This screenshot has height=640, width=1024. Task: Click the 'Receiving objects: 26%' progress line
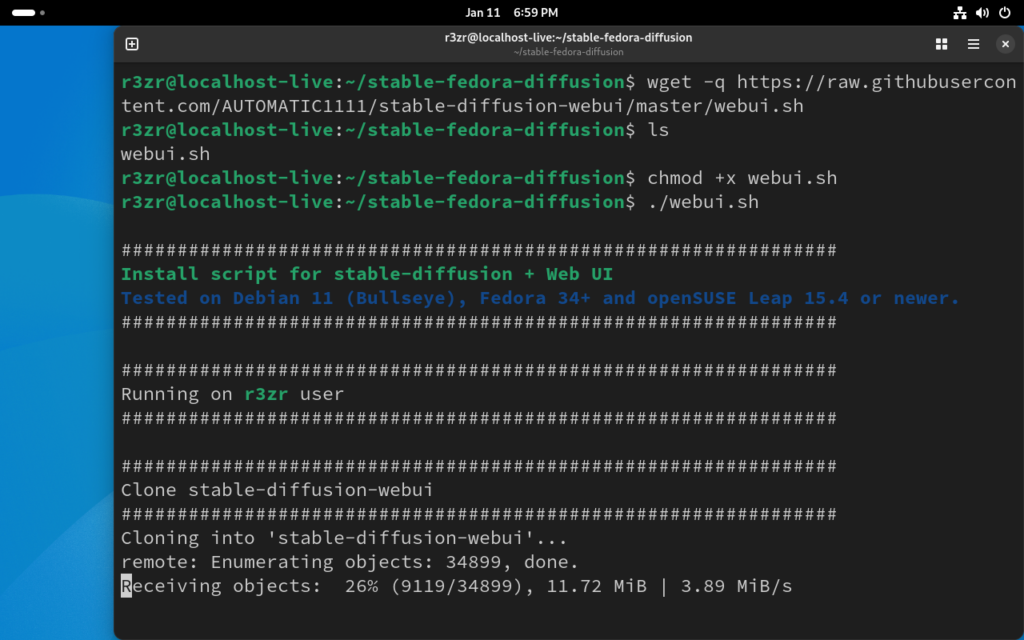point(456,586)
